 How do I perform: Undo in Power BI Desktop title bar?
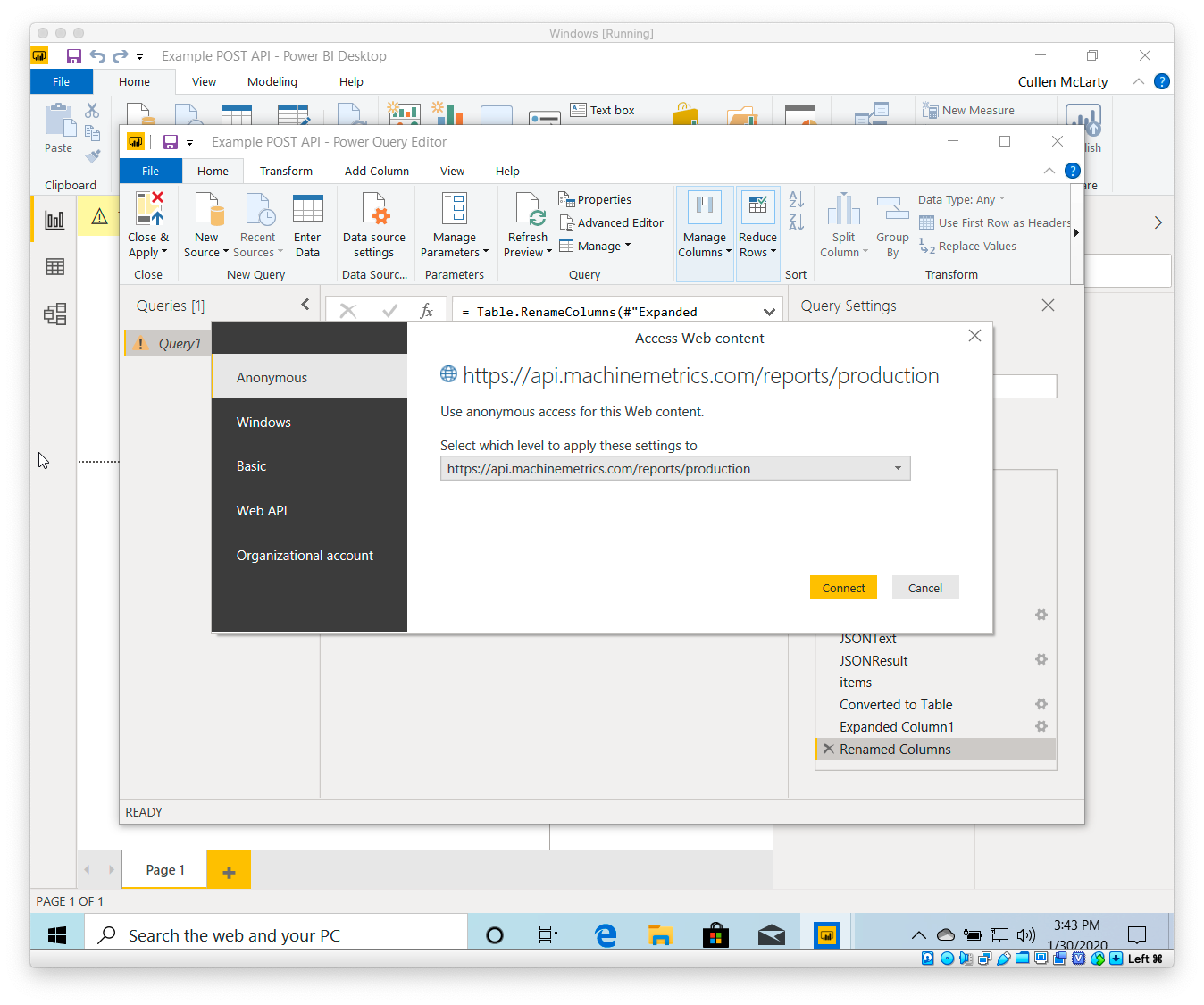(97, 56)
